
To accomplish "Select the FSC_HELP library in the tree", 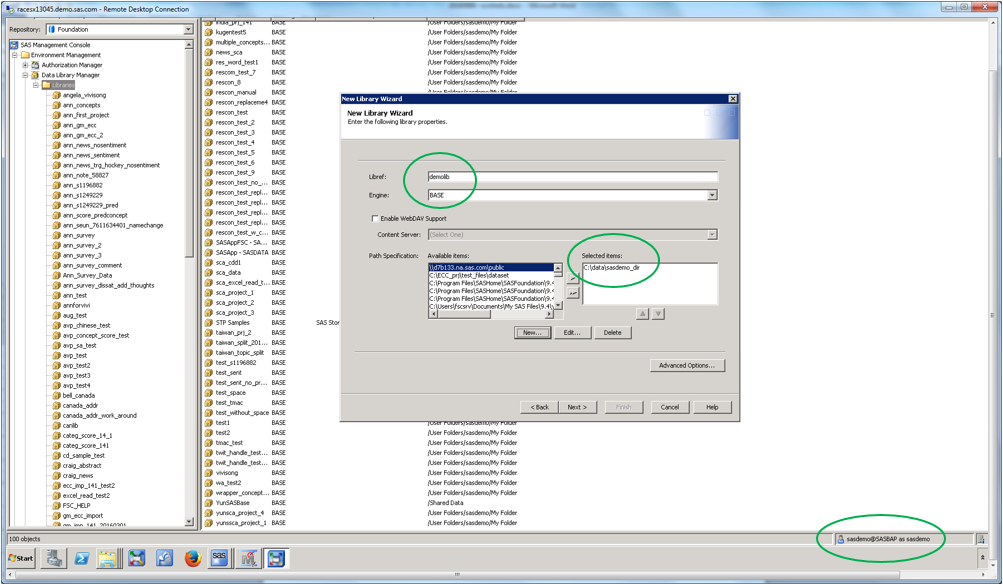I will 76,505.
